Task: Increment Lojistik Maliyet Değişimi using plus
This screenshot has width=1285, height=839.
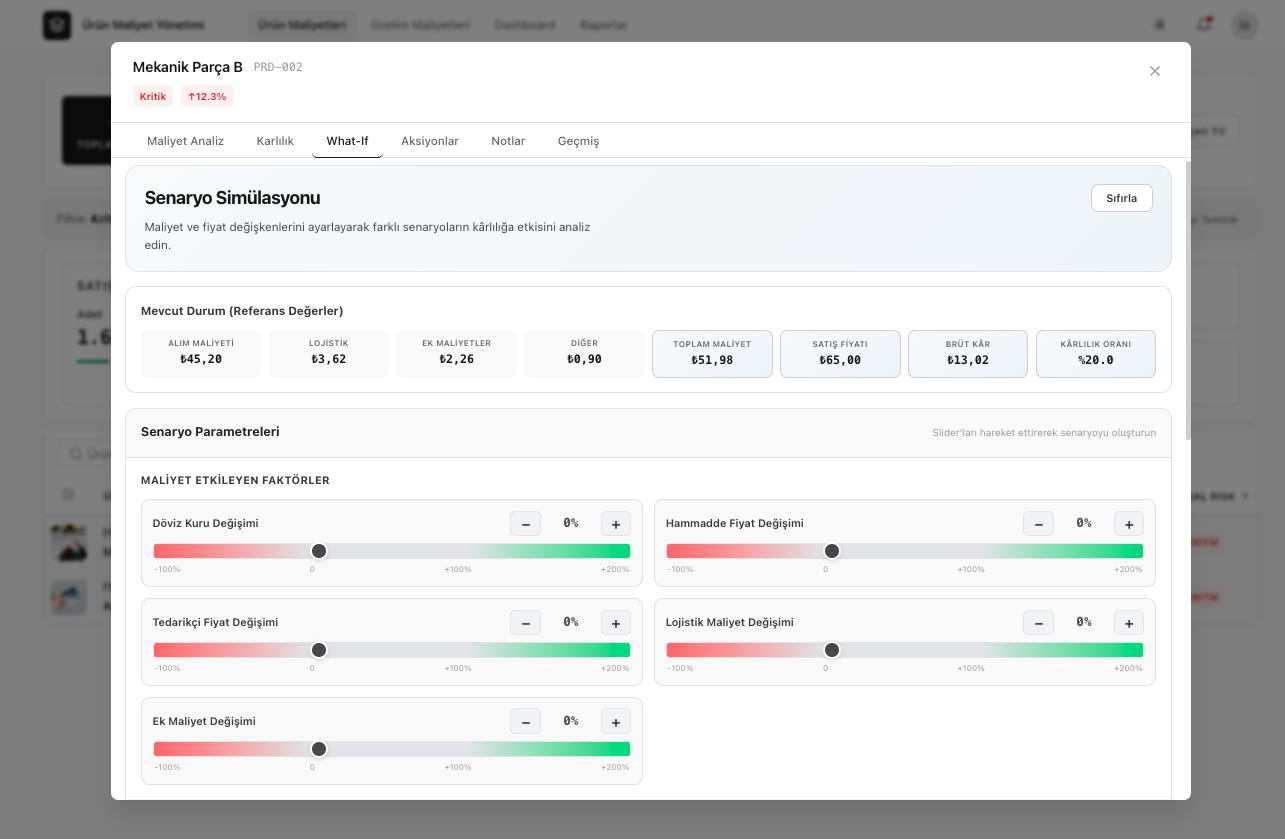Action: pyautogui.click(x=1128, y=622)
